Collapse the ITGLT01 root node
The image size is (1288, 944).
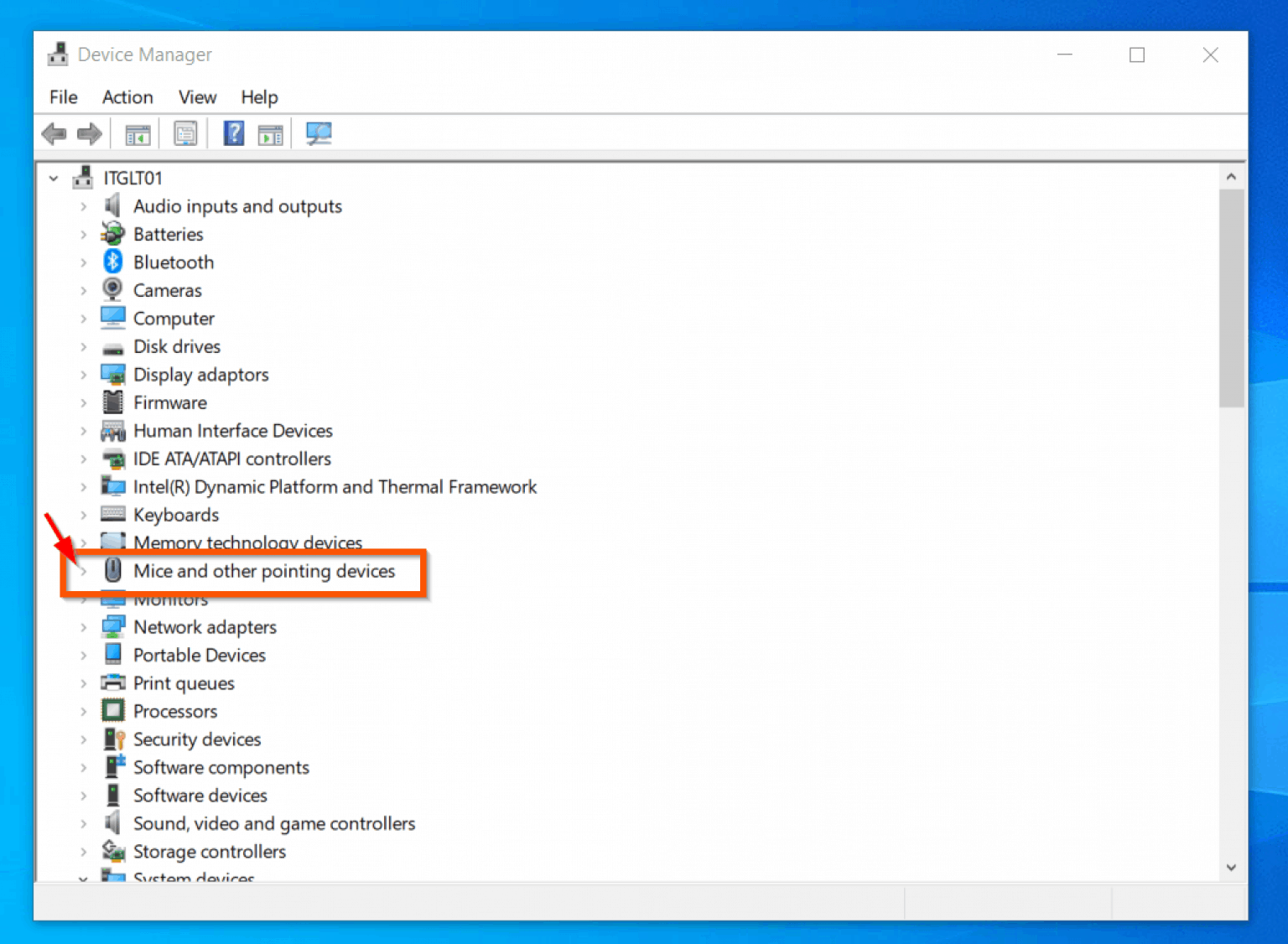pyautogui.click(x=53, y=178)
